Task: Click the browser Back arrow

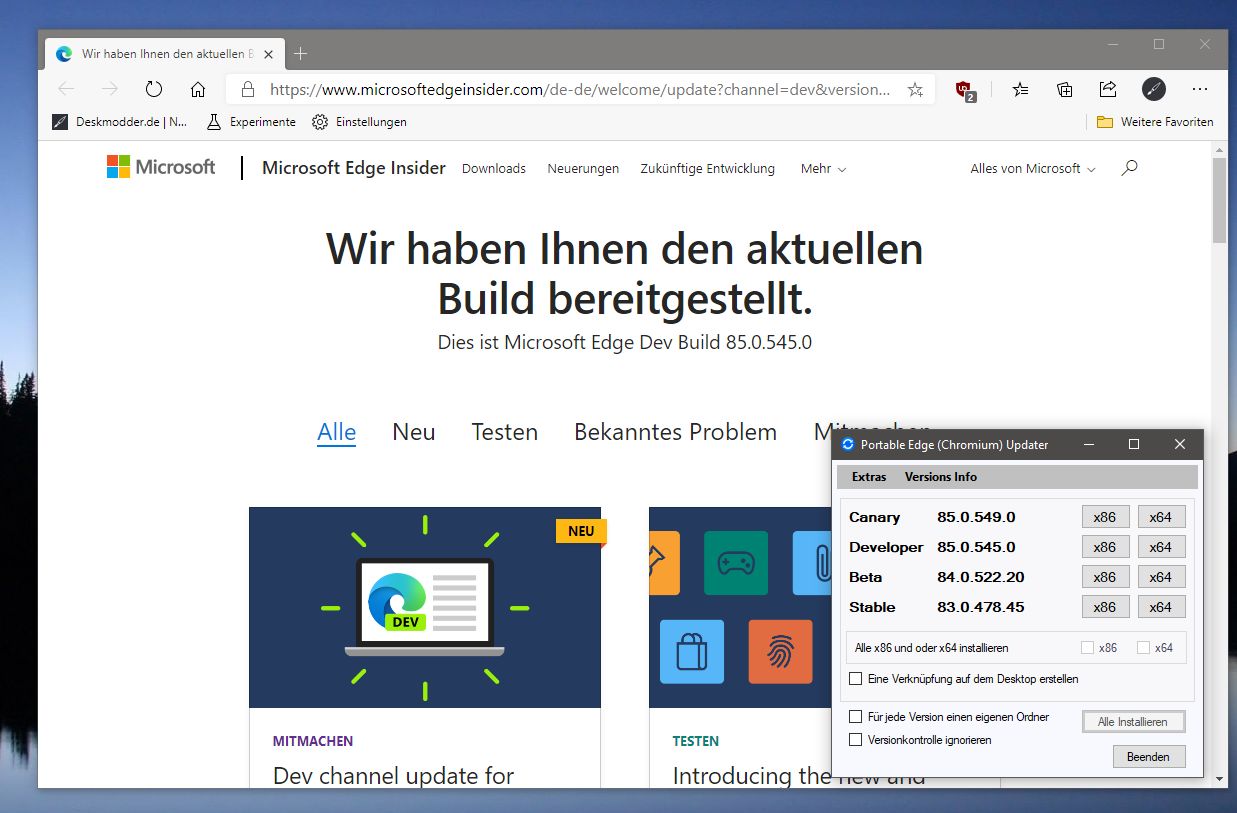Action: point(66,89)
